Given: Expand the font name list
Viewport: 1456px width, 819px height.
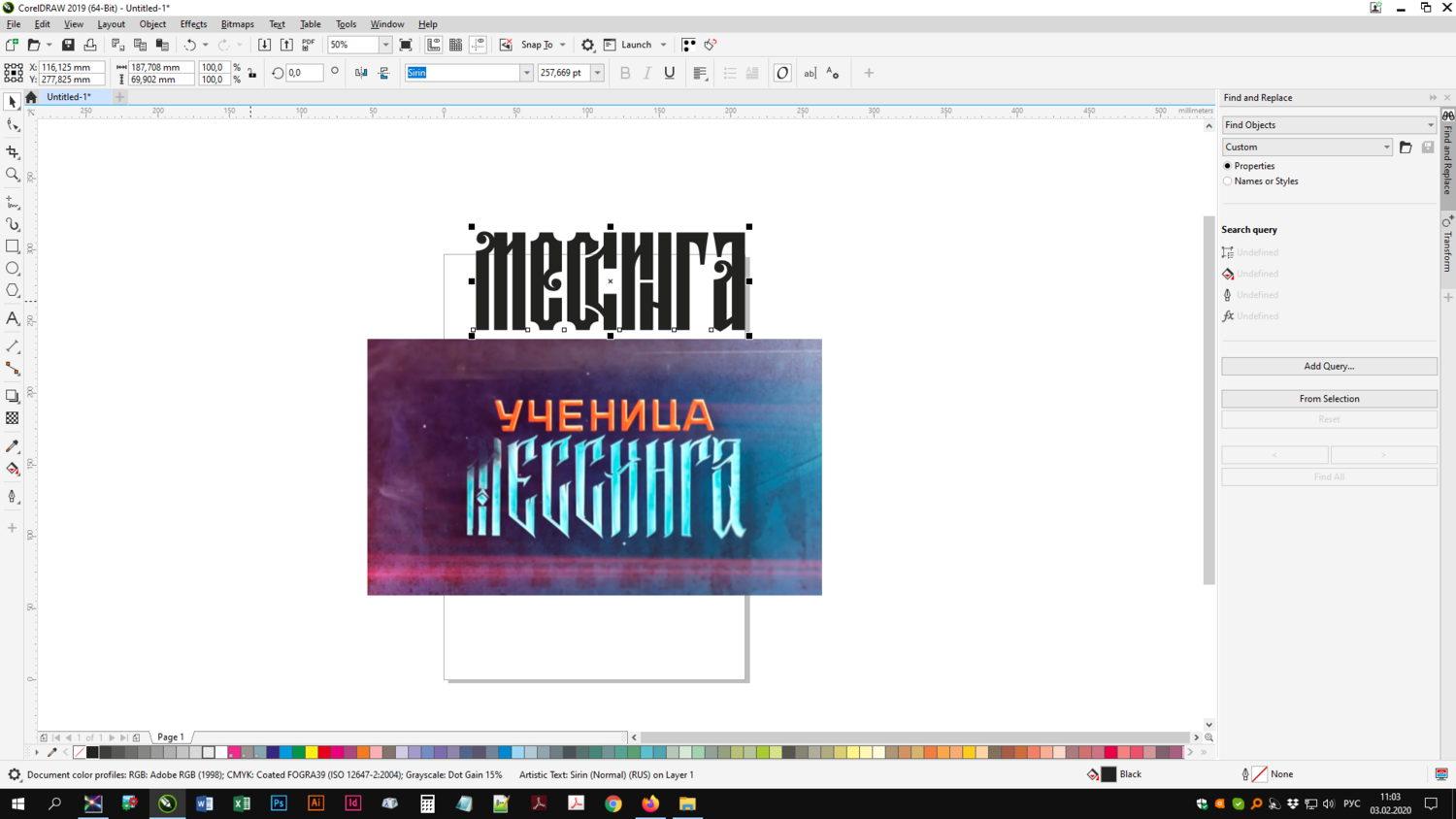Looking at the screenshot, I should point(526,73).
